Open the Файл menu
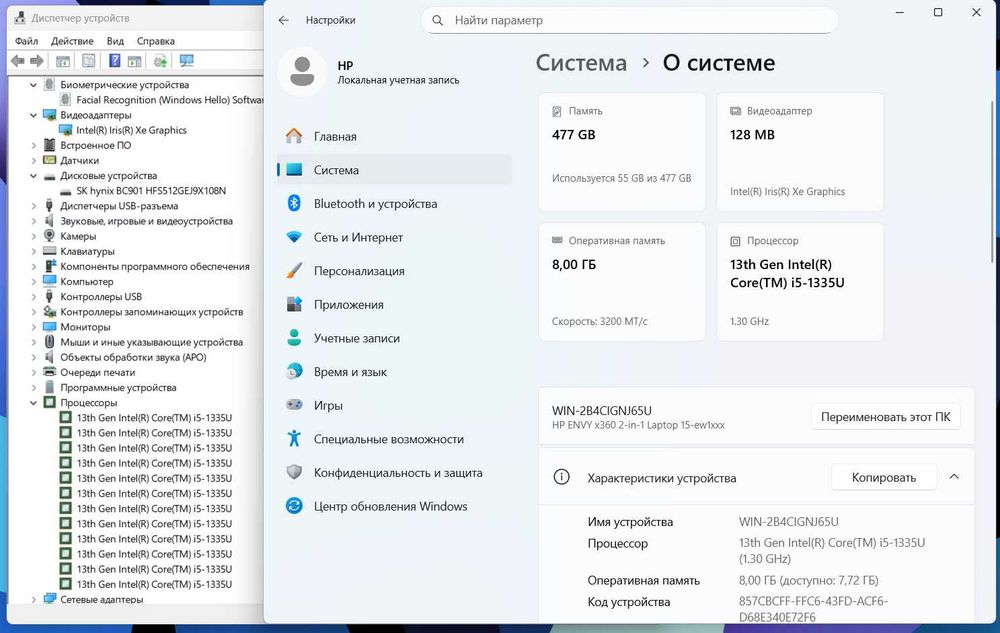This screenshot has height=633, width=1000. 26,41
